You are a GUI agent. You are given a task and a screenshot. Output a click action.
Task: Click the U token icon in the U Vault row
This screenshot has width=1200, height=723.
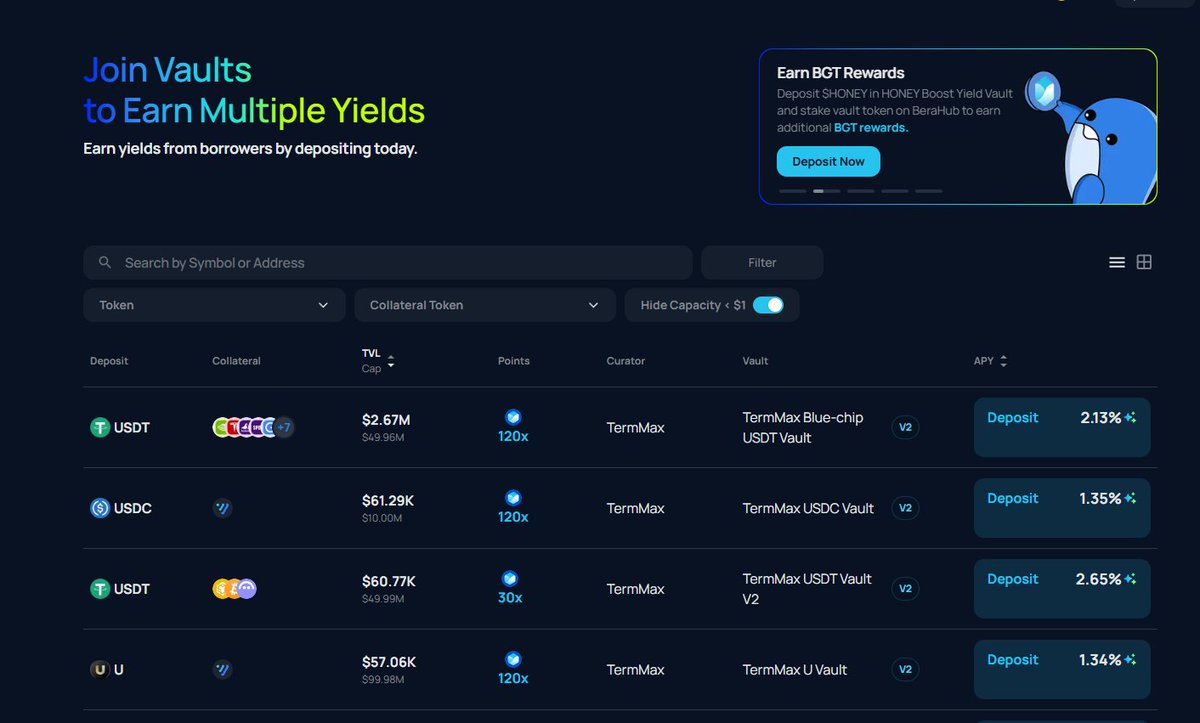[100, 670]
